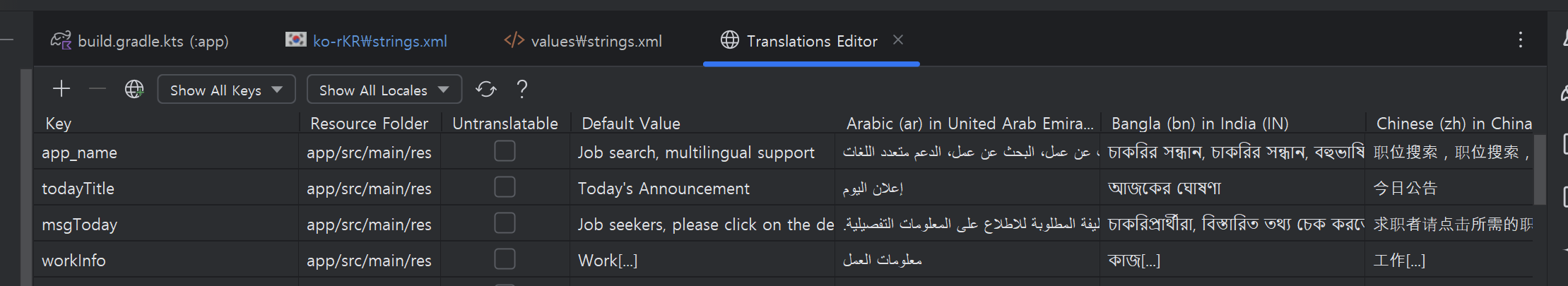Toggle Untranslatable checkbox for app_name

505,151
